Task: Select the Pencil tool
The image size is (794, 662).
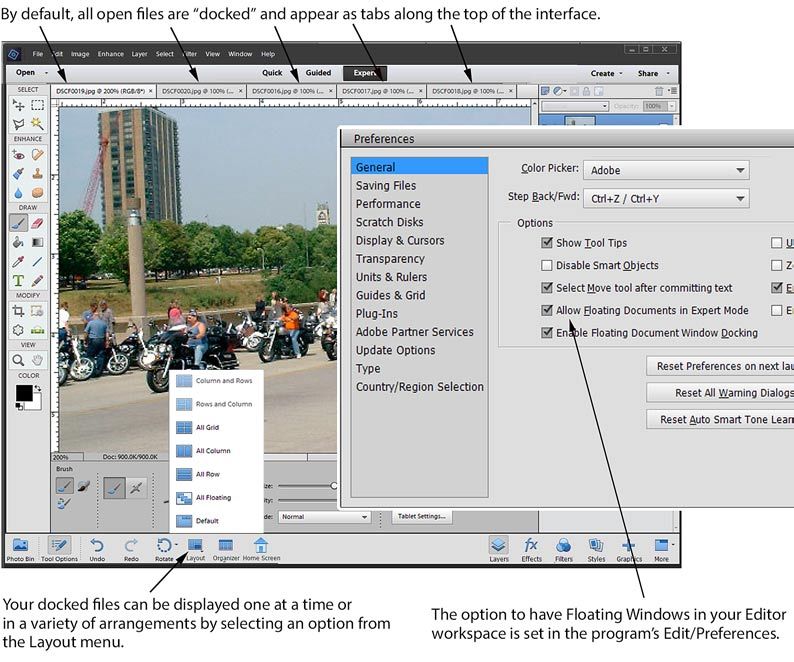Action: tap(37, 281)
